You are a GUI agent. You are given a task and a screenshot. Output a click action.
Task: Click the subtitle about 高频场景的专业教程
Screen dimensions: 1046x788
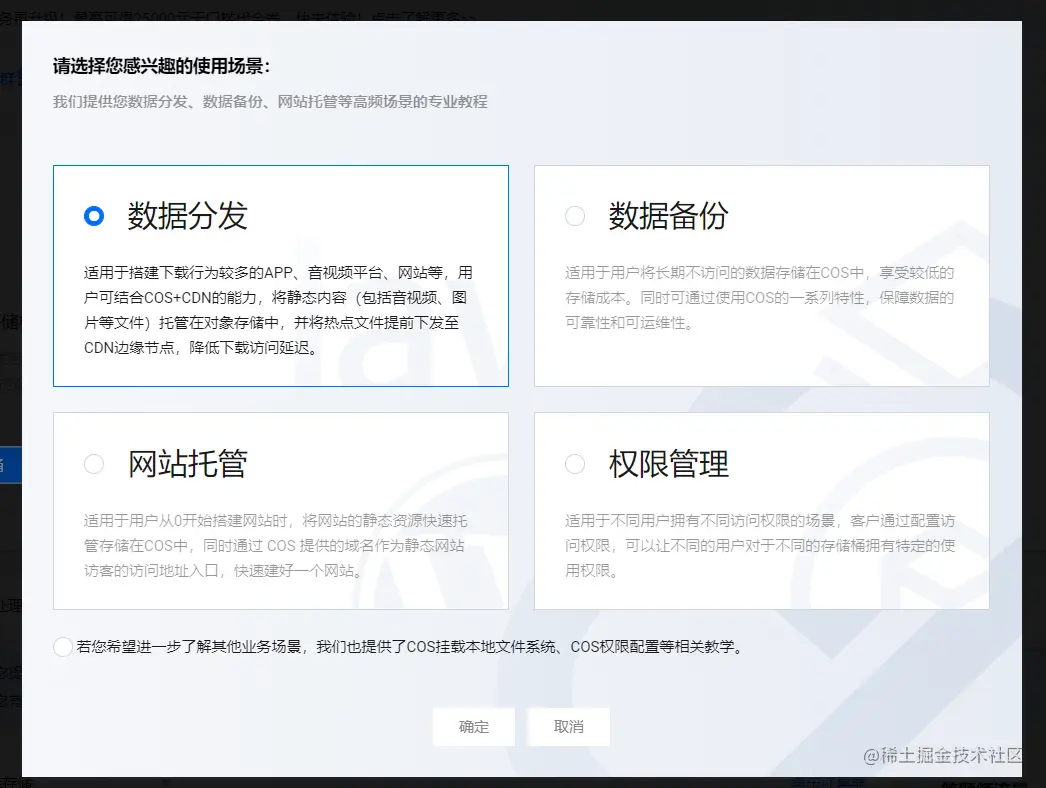pos(270,101)
